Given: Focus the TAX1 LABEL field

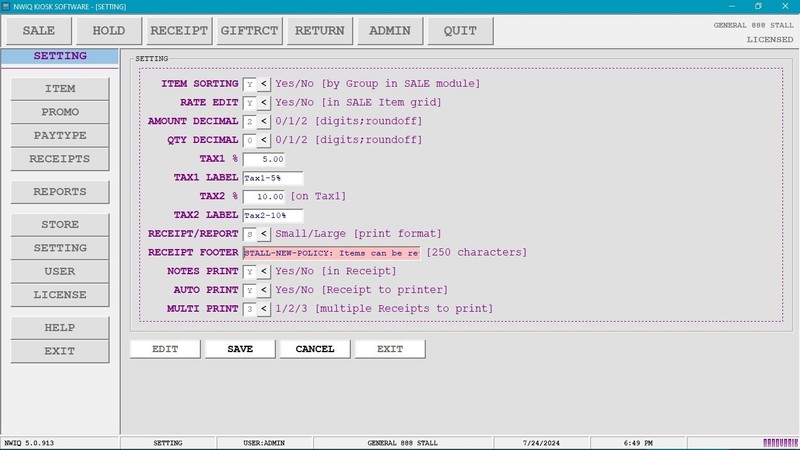Looking at the screenshot, I should pyautogui.click(x=273, y=178).
